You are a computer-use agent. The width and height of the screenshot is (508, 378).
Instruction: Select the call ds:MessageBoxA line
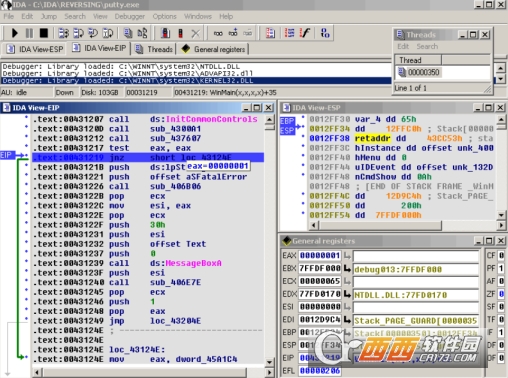147,263
